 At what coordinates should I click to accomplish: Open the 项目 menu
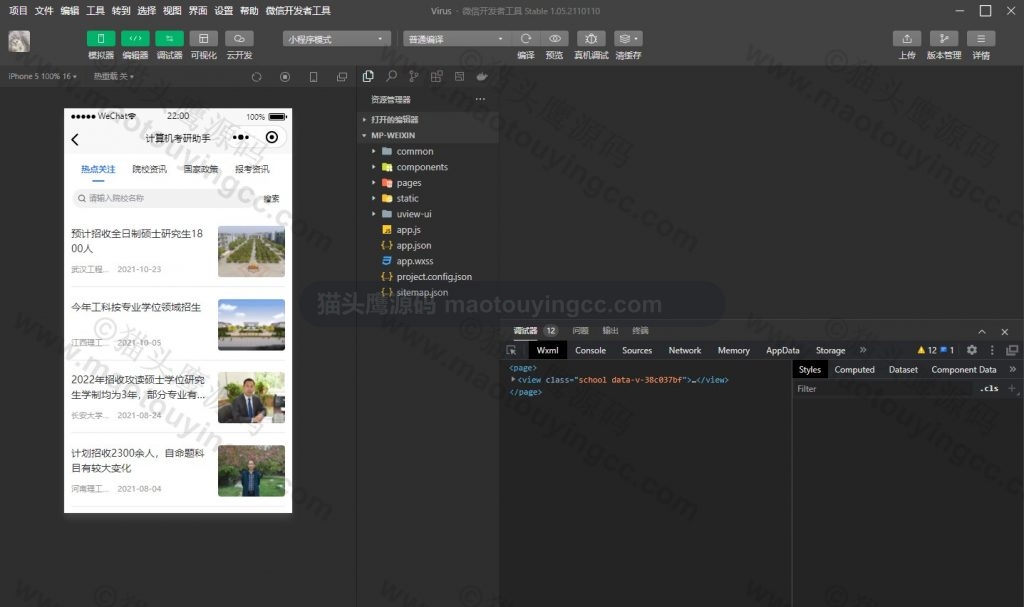[18, 10]
